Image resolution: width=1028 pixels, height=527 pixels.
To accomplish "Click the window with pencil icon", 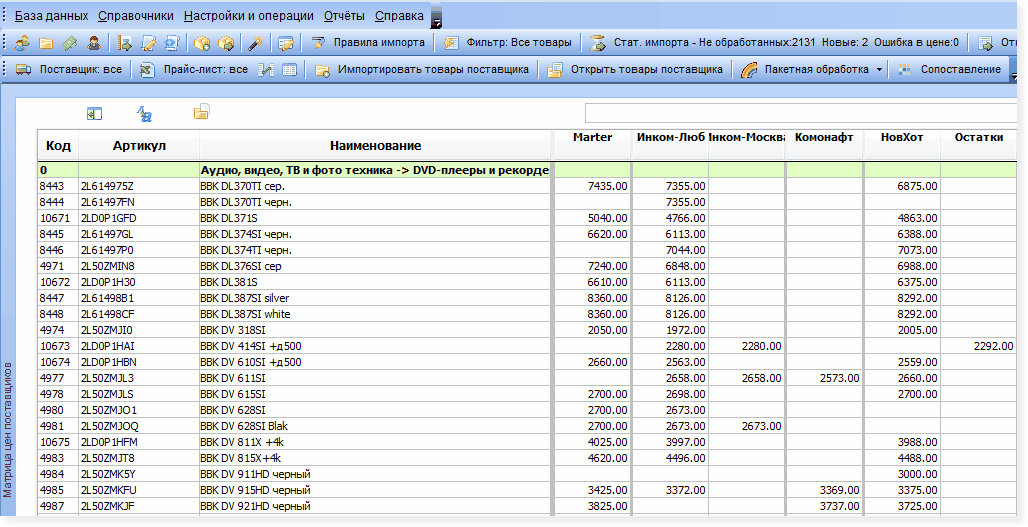I will (285, 43).
